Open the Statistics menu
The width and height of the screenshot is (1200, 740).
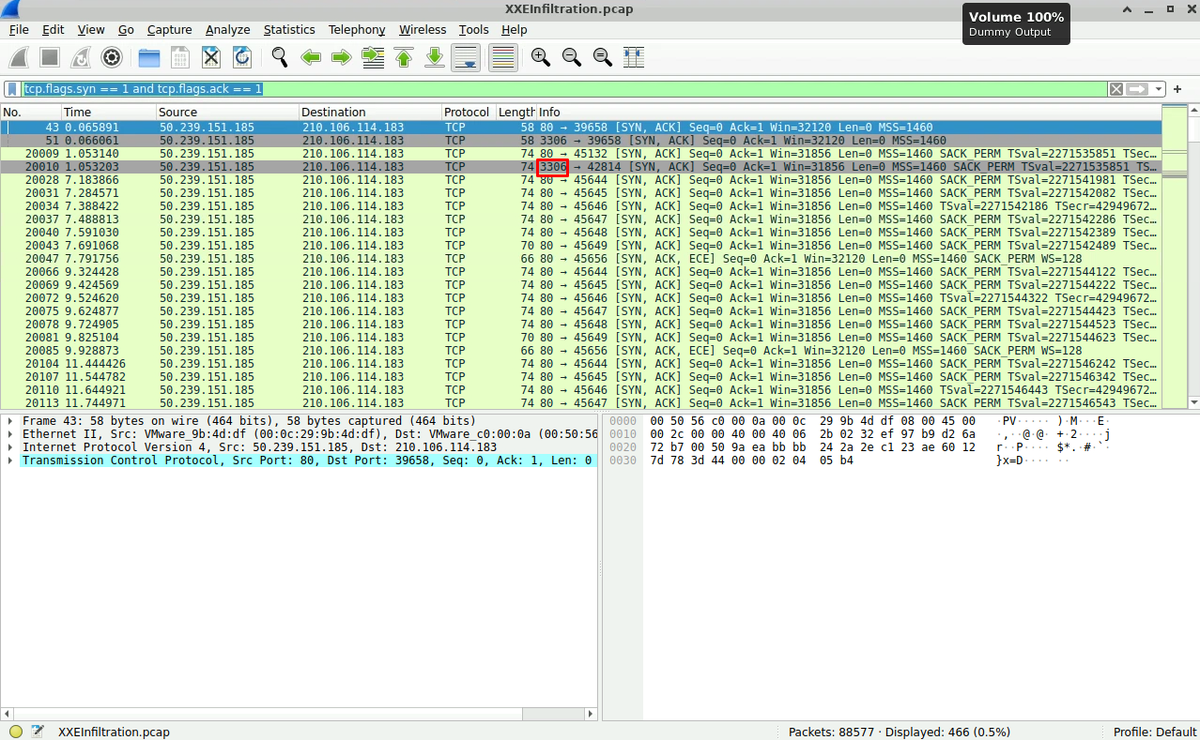click(x=289, y=30)
